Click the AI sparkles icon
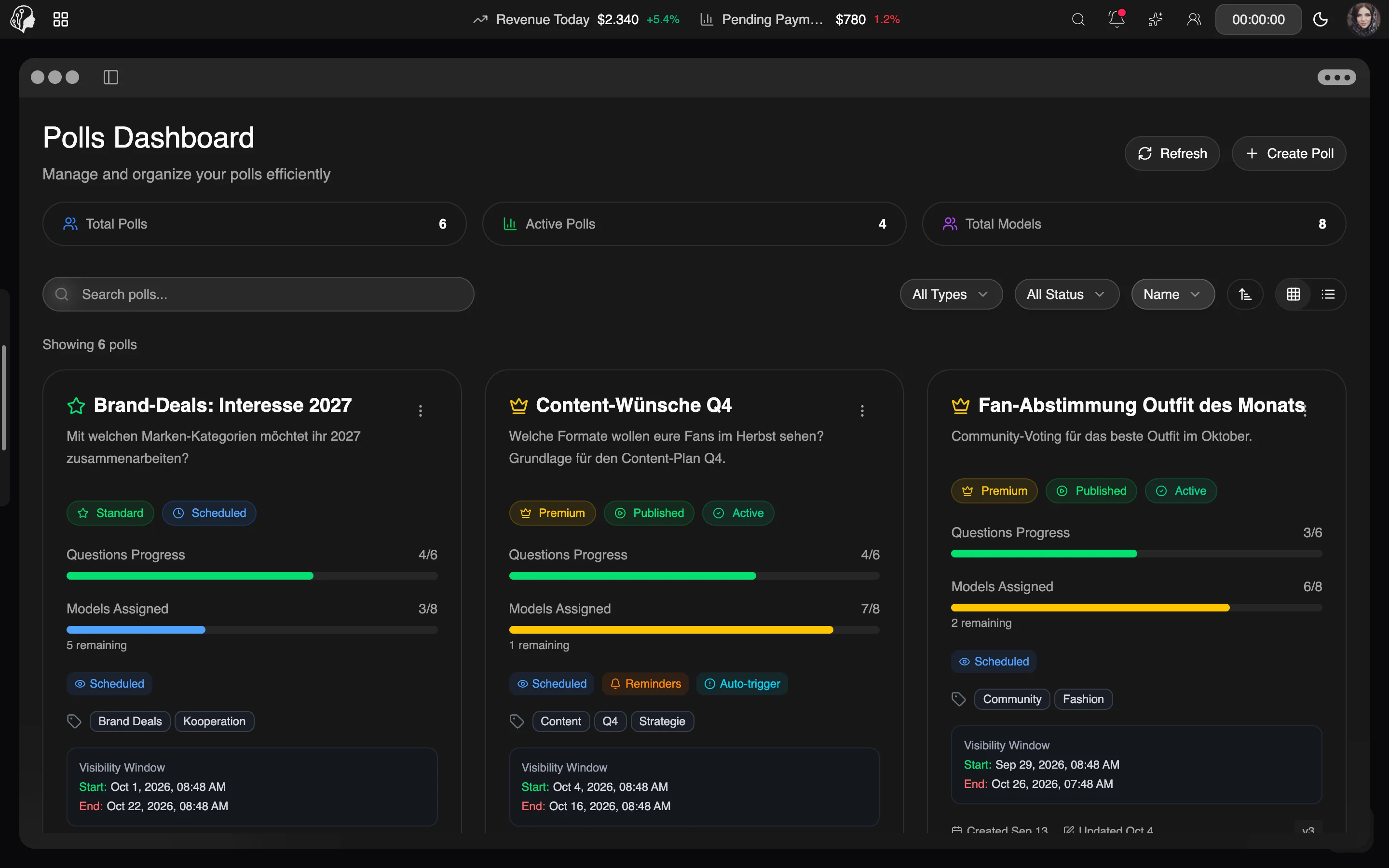The image size is (1389, 868). 1156,19
